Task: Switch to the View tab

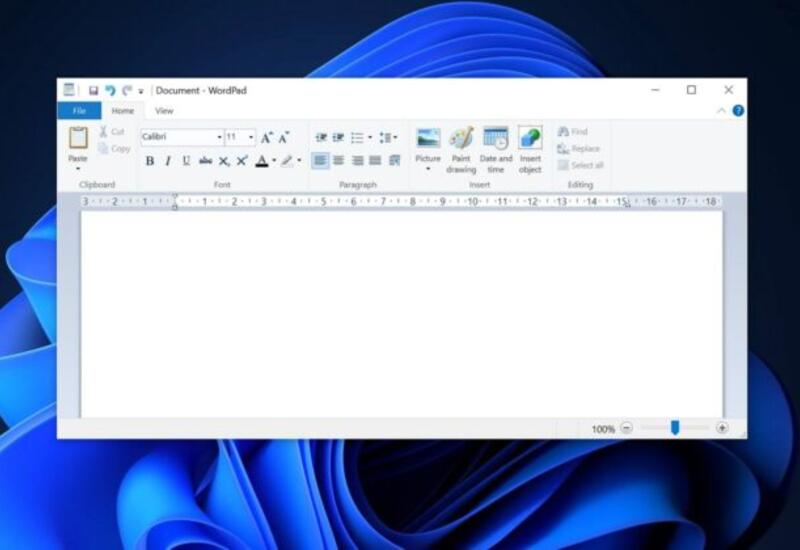Action: click(164, 111)
